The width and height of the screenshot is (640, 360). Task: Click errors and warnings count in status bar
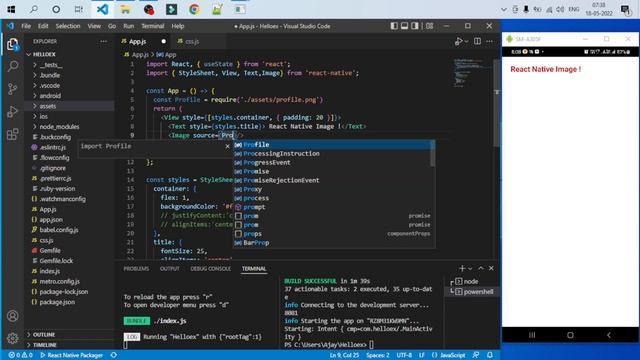point(20,355)
